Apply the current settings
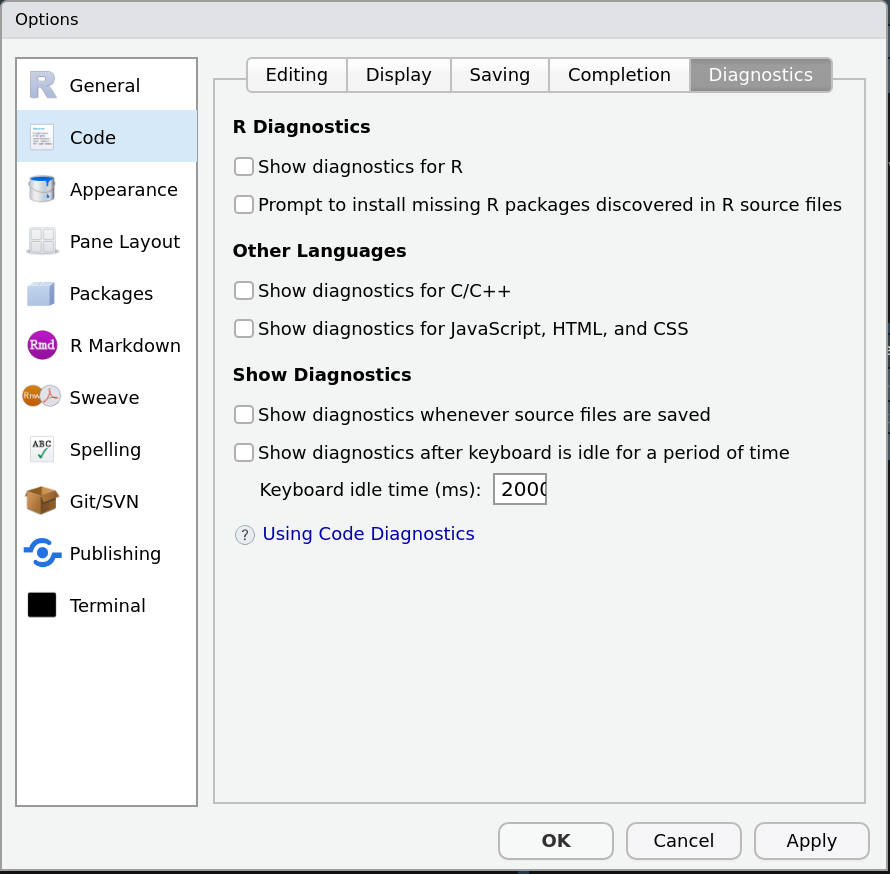This screenshot has width=890, height=874. pyautogui.click(x=811, y=840)
